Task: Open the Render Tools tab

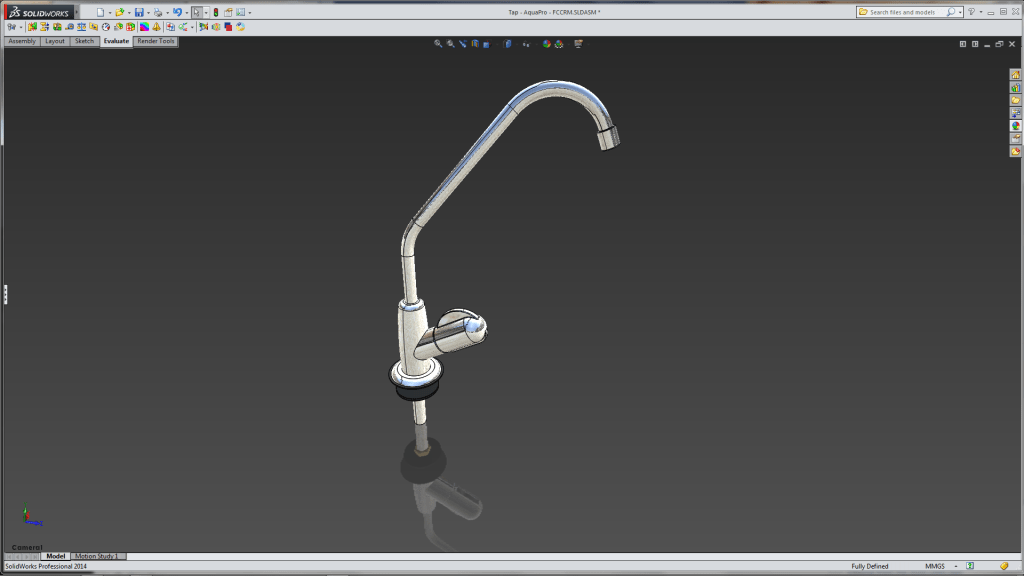Action: tap(156, 41)
